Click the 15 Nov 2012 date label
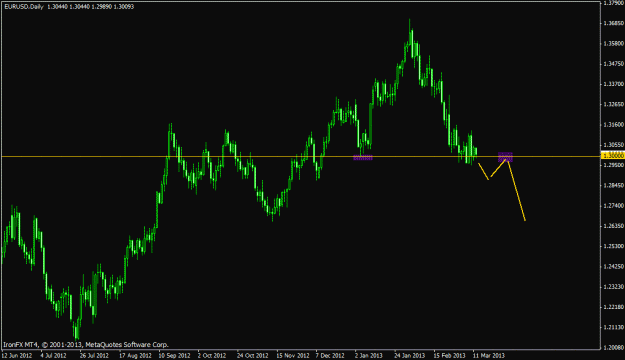The image size is (625, 360). pyautogui.click(x=293, y=355)
